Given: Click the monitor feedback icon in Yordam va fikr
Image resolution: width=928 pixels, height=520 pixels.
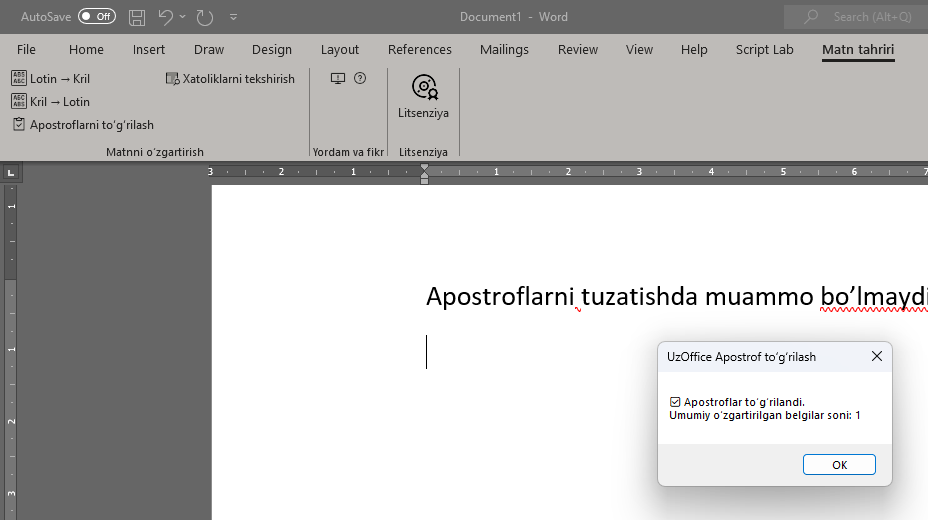Looking at the screenshot, I should coord(338,78).
